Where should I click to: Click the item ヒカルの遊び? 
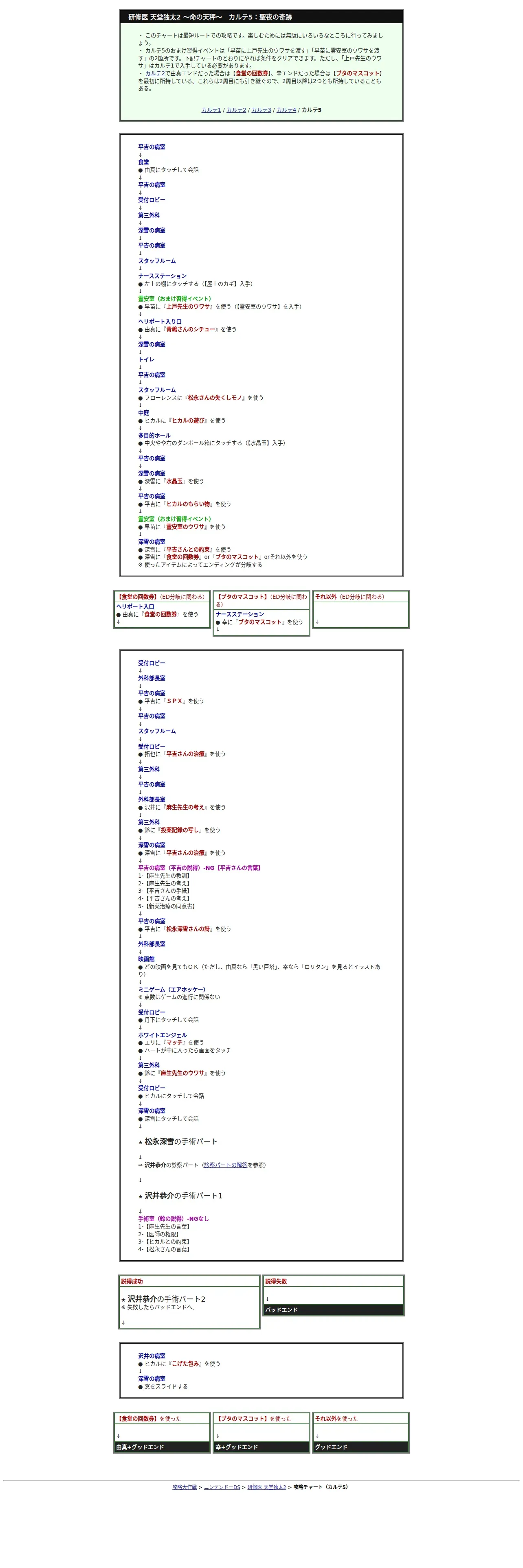click(188, 420)
